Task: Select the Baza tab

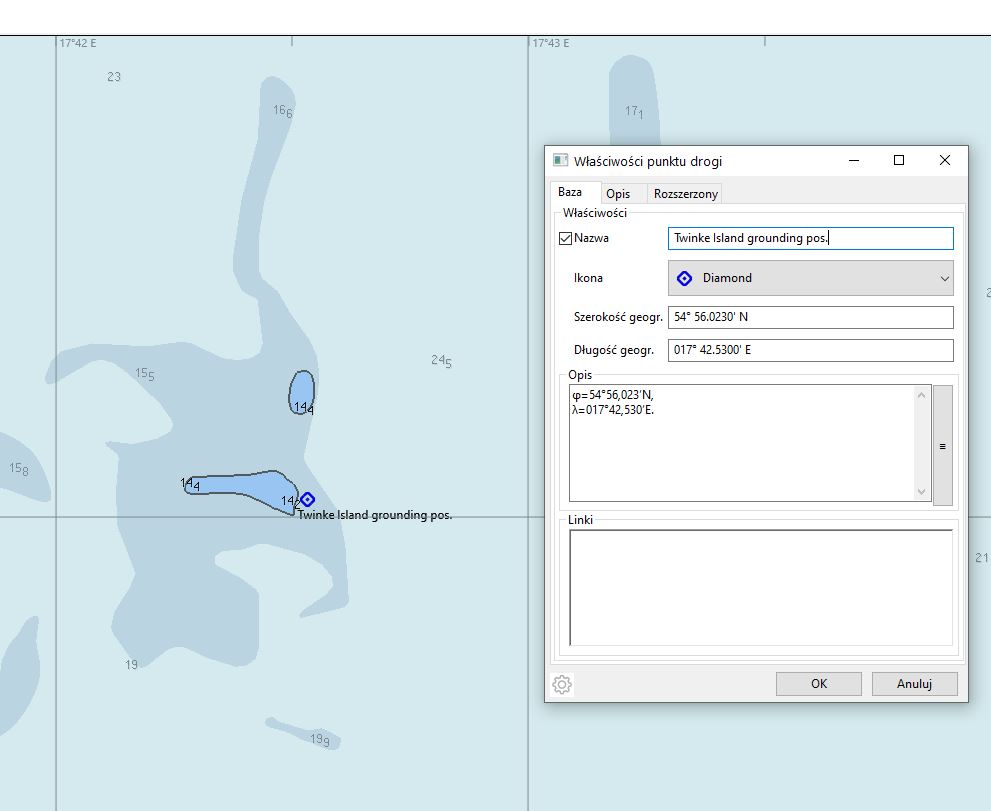Action: 570,192
